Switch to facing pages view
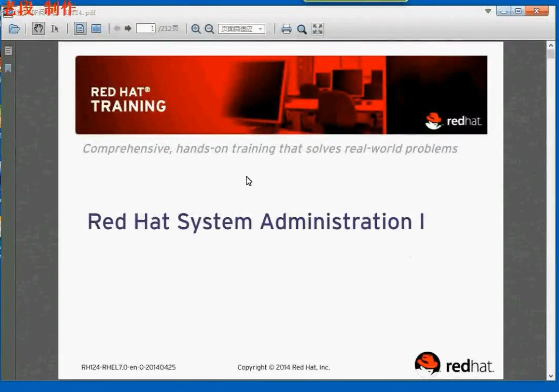 [x=96, y=29]
